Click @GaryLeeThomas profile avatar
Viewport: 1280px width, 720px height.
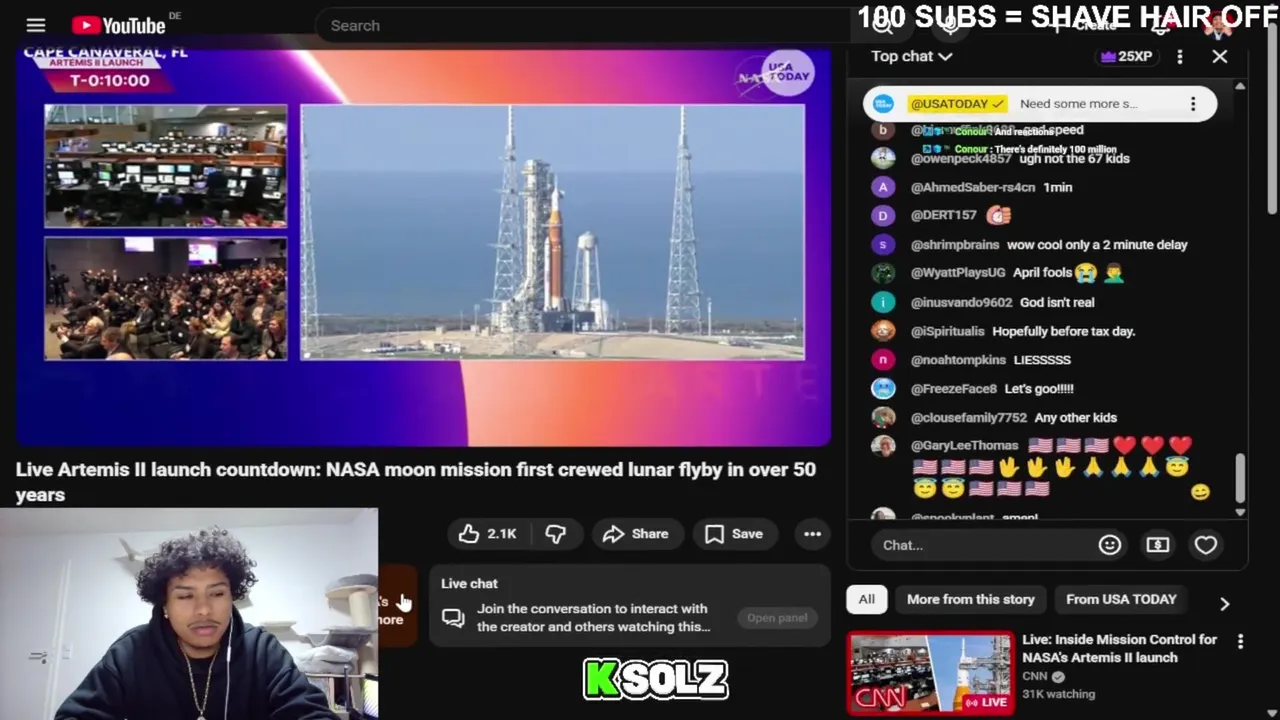click(883, 446)
